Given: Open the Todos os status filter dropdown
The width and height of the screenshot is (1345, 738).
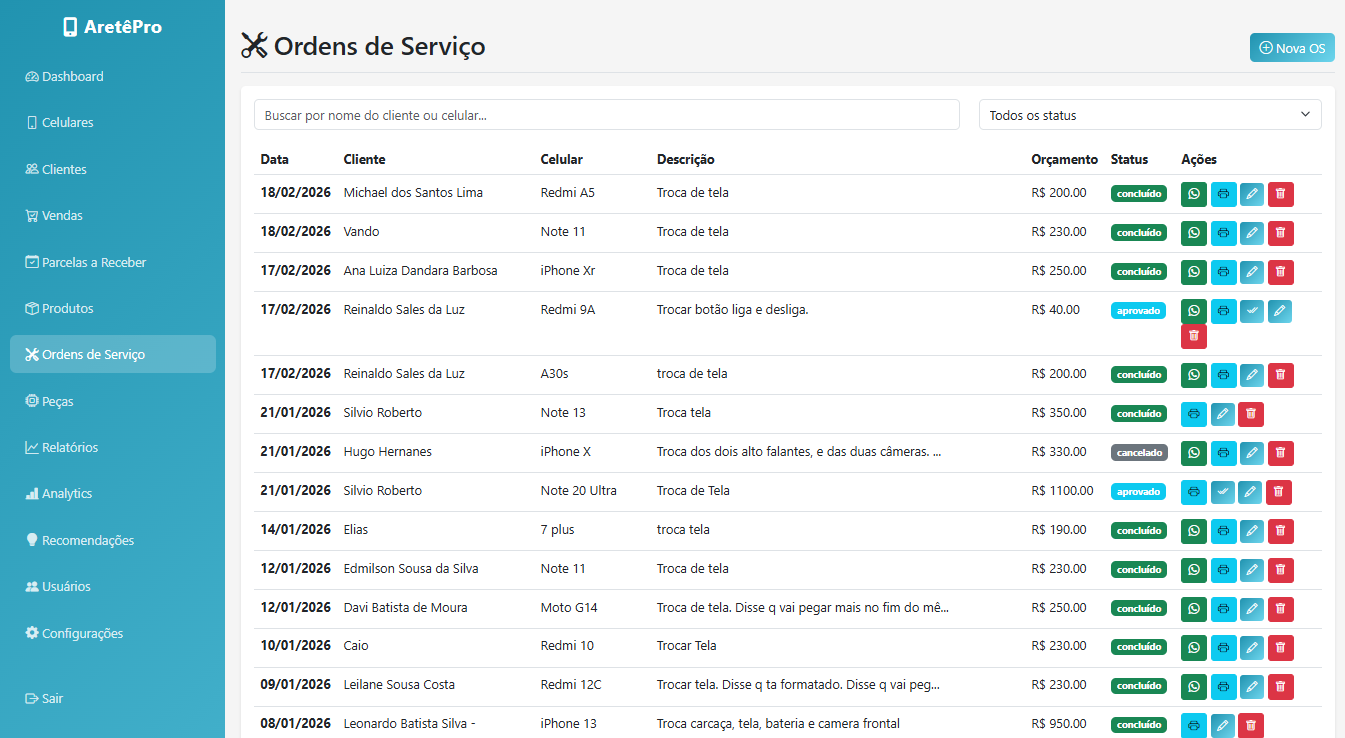Looking at the screenshot, I should [1149, 115].
